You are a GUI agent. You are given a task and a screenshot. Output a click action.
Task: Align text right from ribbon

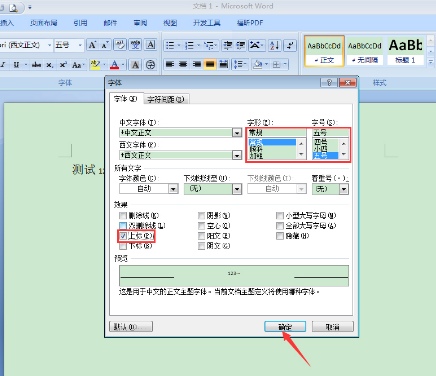[x=197, y=64]
